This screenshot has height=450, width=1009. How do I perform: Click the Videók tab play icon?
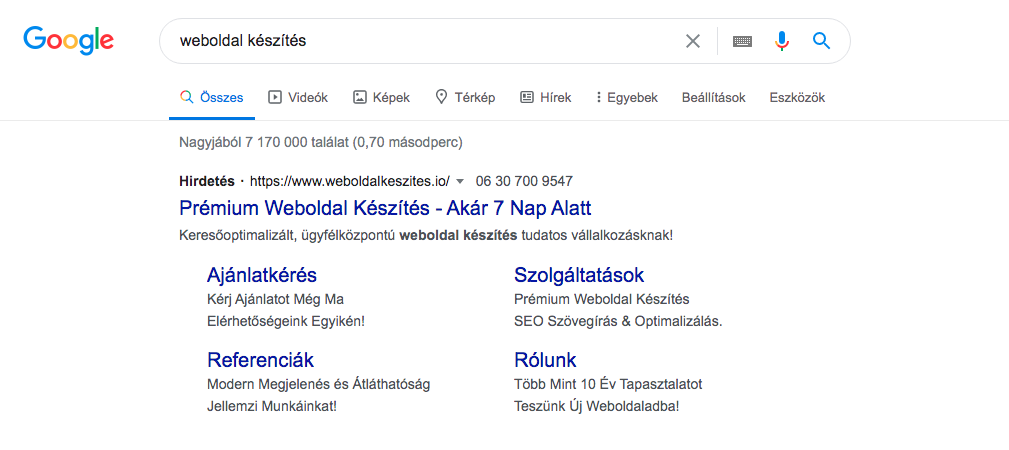(275, 97)
